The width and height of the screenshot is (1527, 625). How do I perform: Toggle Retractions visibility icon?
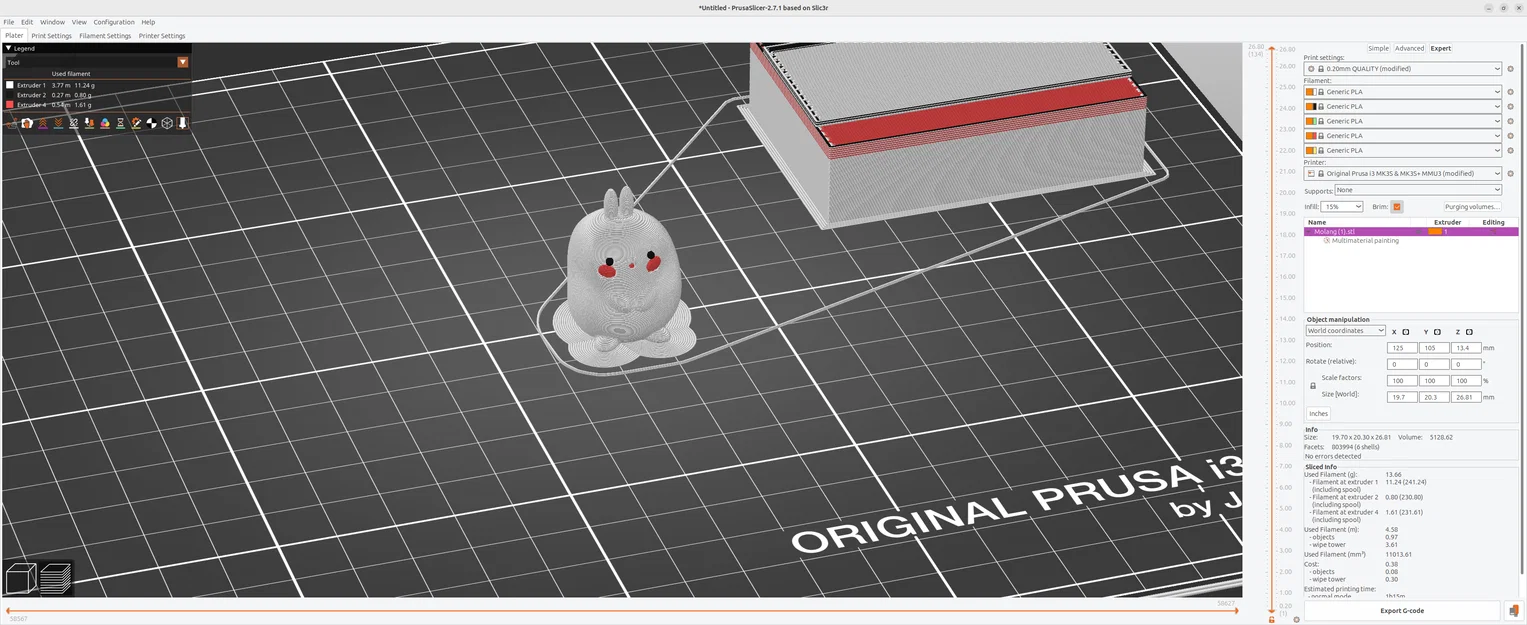pyautogui.click(x=43, y=123)
